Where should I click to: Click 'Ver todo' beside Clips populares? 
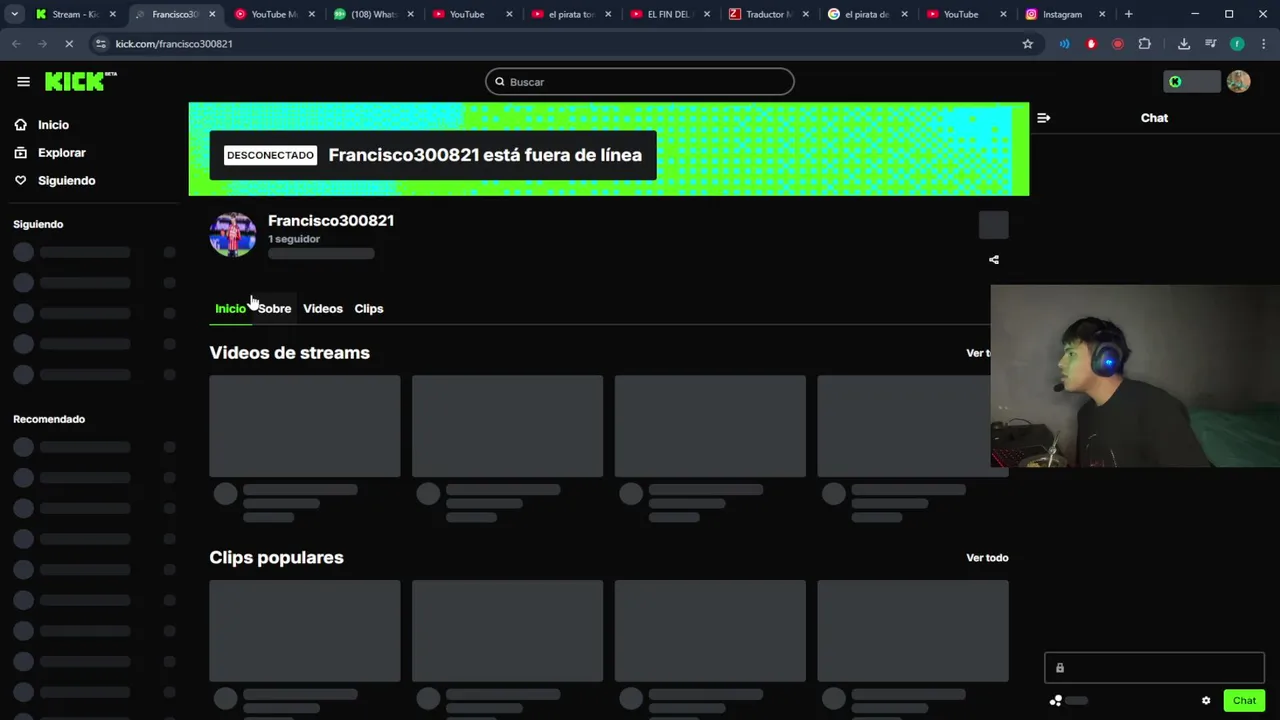(987, 558)
